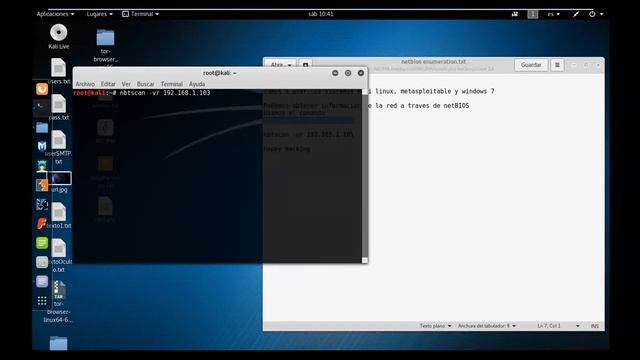Viewport: 640px width, 360px height.
Task: Switch using the workspace 1 indicator
Action: pyautogui.click(x=533, y=14)
